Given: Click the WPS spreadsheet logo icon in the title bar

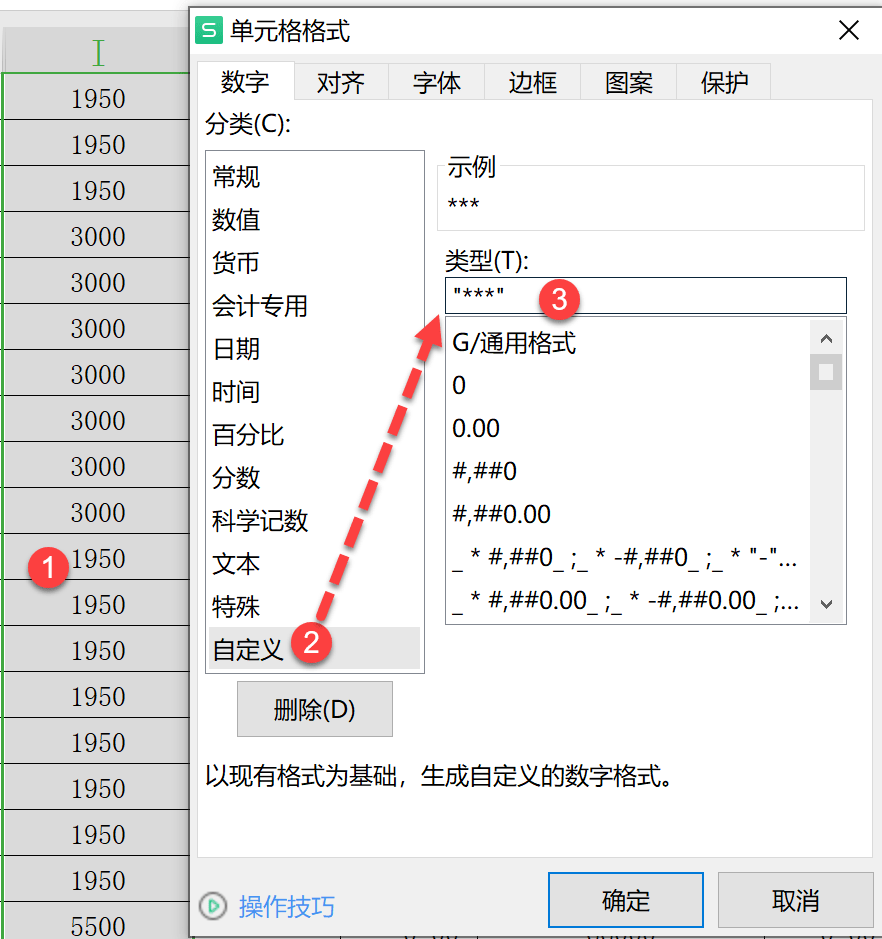Looking at the screenshot, I should coord(210,31).
